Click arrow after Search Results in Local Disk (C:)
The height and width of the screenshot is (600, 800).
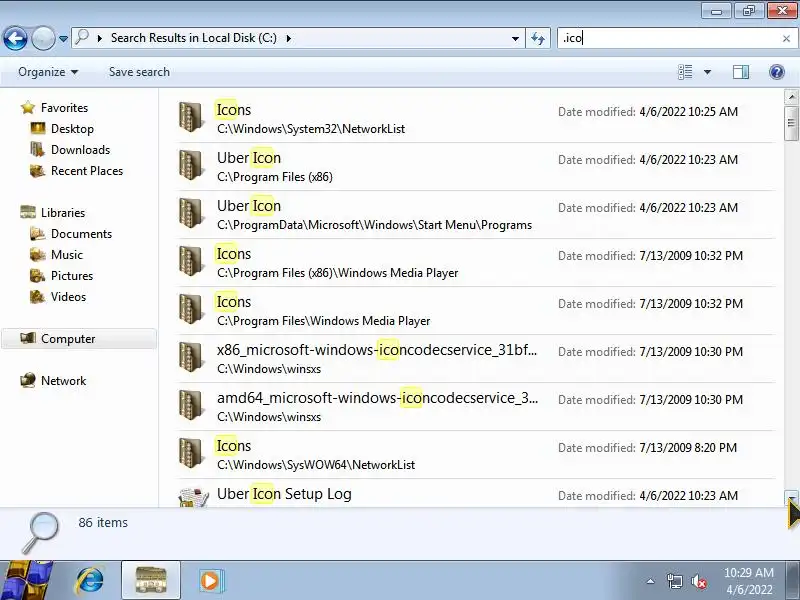(289, 38)
